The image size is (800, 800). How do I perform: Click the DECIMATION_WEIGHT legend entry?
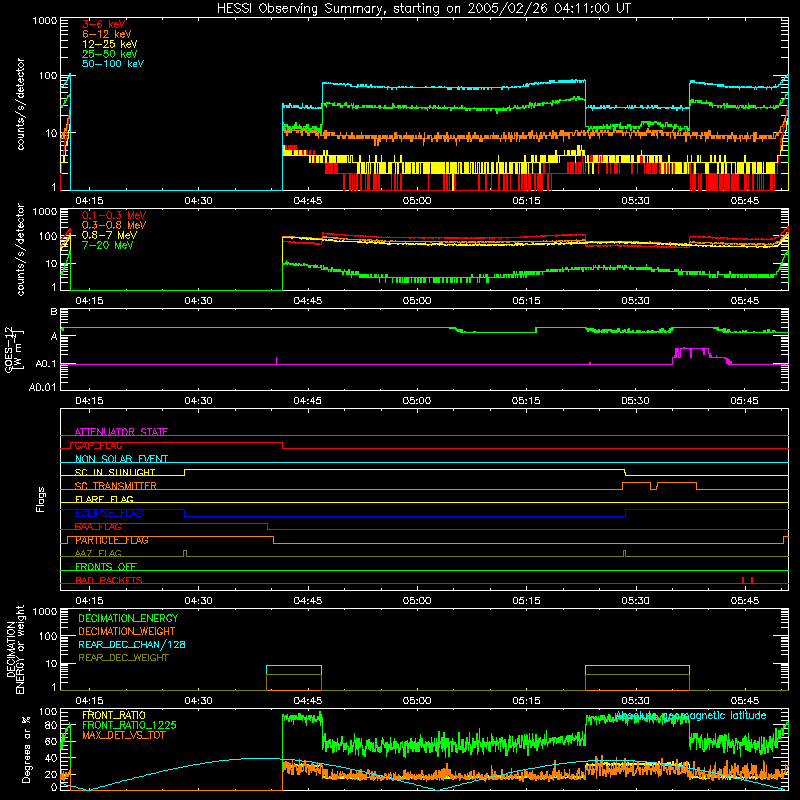coord(127,631)
